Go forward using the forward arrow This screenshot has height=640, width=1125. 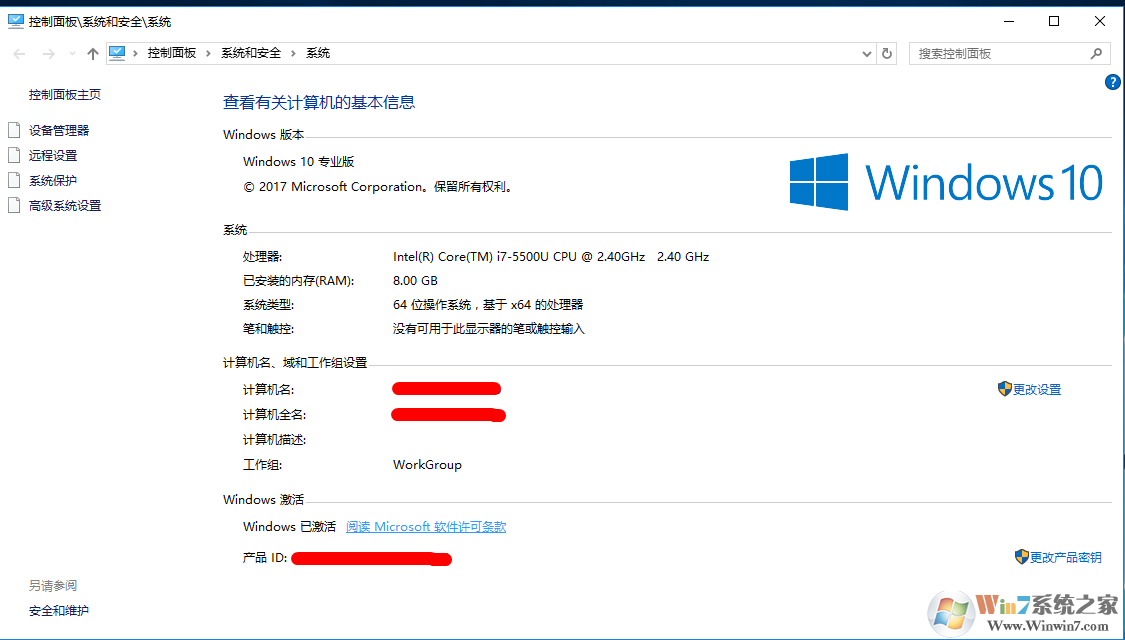48,54
